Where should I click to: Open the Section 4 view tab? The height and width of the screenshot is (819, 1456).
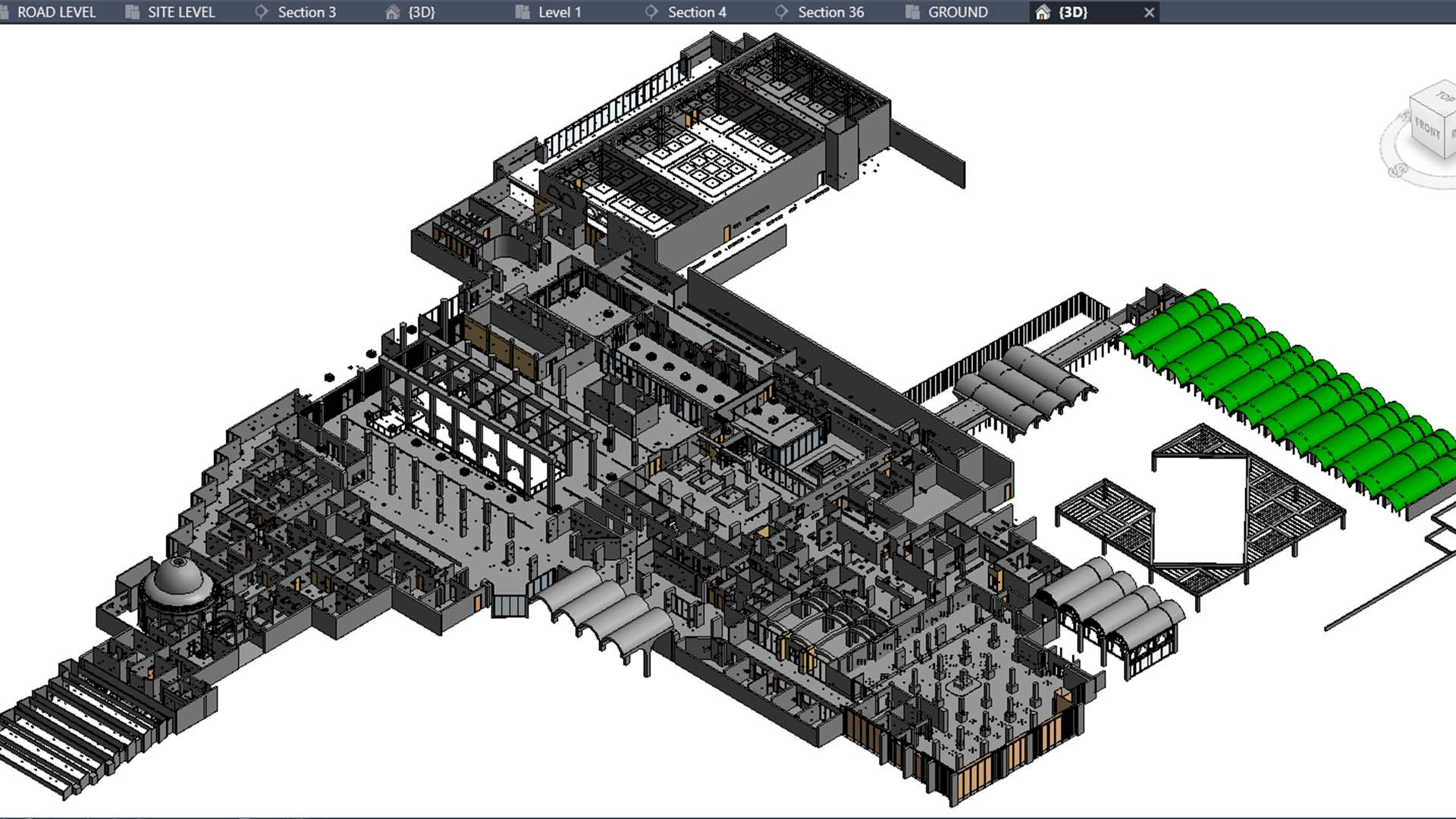[x=696, y=12]
